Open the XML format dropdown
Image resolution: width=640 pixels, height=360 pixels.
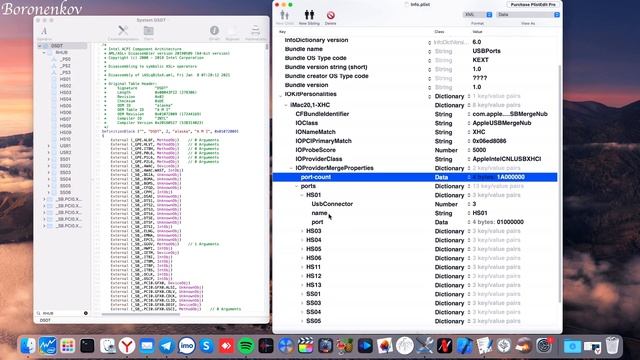pos(478,14)
